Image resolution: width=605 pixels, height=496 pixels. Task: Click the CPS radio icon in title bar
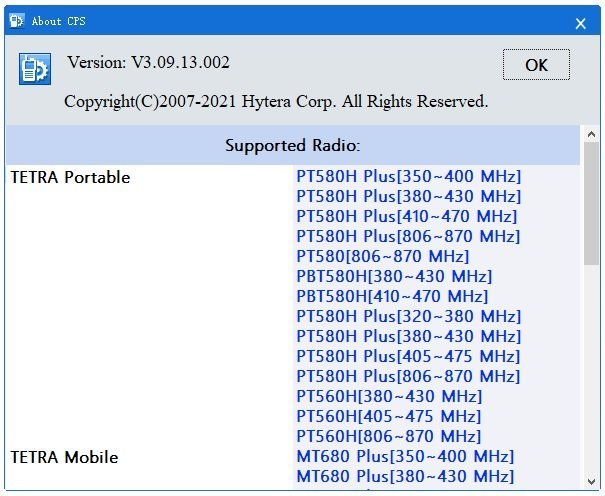17,21
